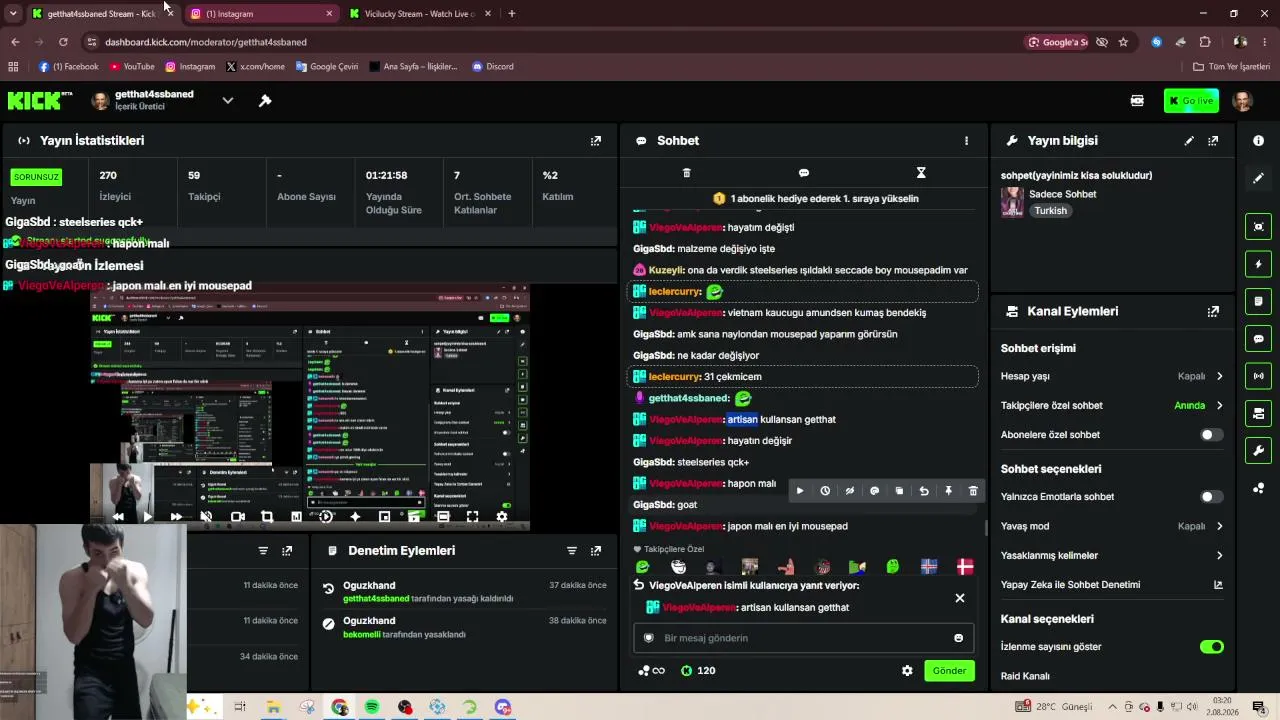Click the Kicks balance showing 120

coord(697,671)
